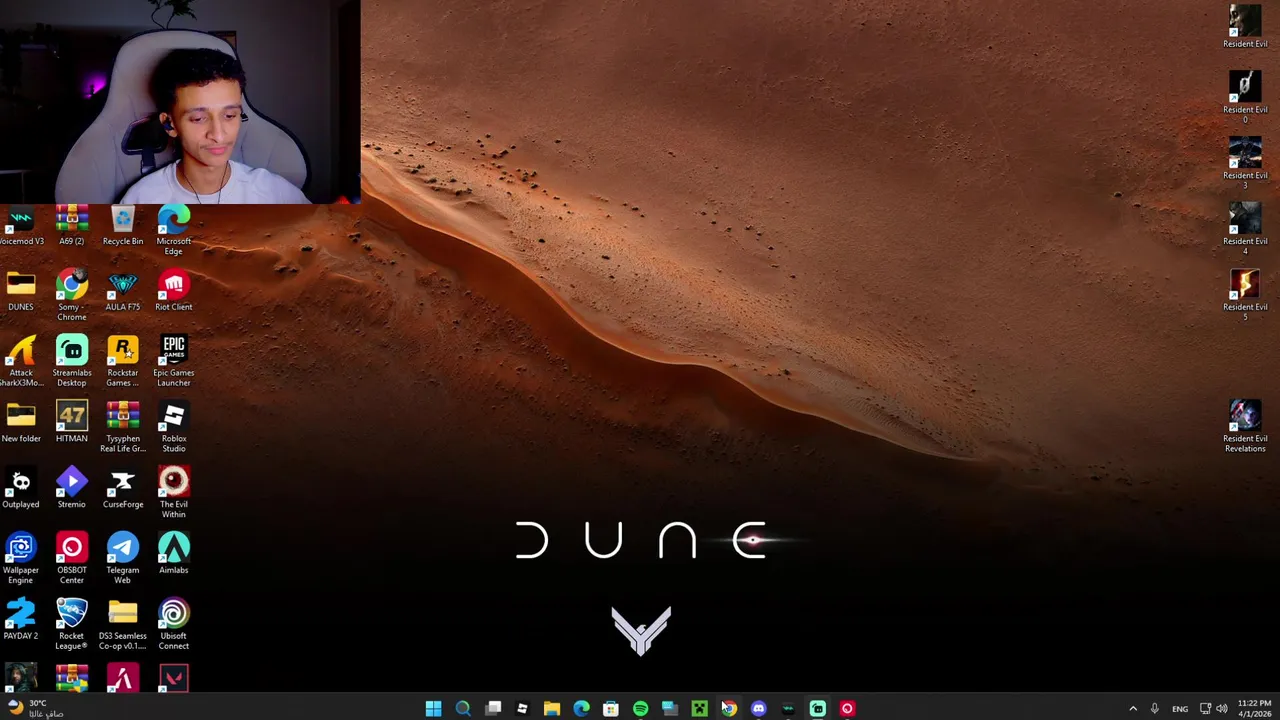Open taskbar Search
The height and width of the screenshot is (720, 1280).
pos(463,709)
